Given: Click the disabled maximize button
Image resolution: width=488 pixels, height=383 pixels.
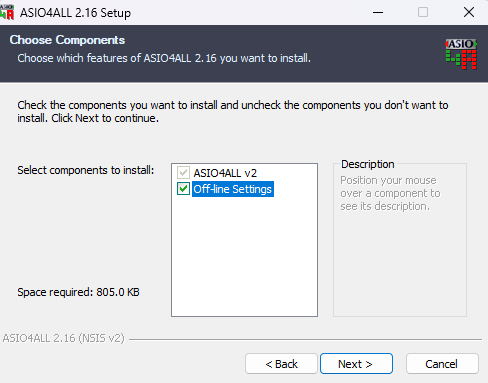Looking at the screenshot, I should tap(423, 12).
